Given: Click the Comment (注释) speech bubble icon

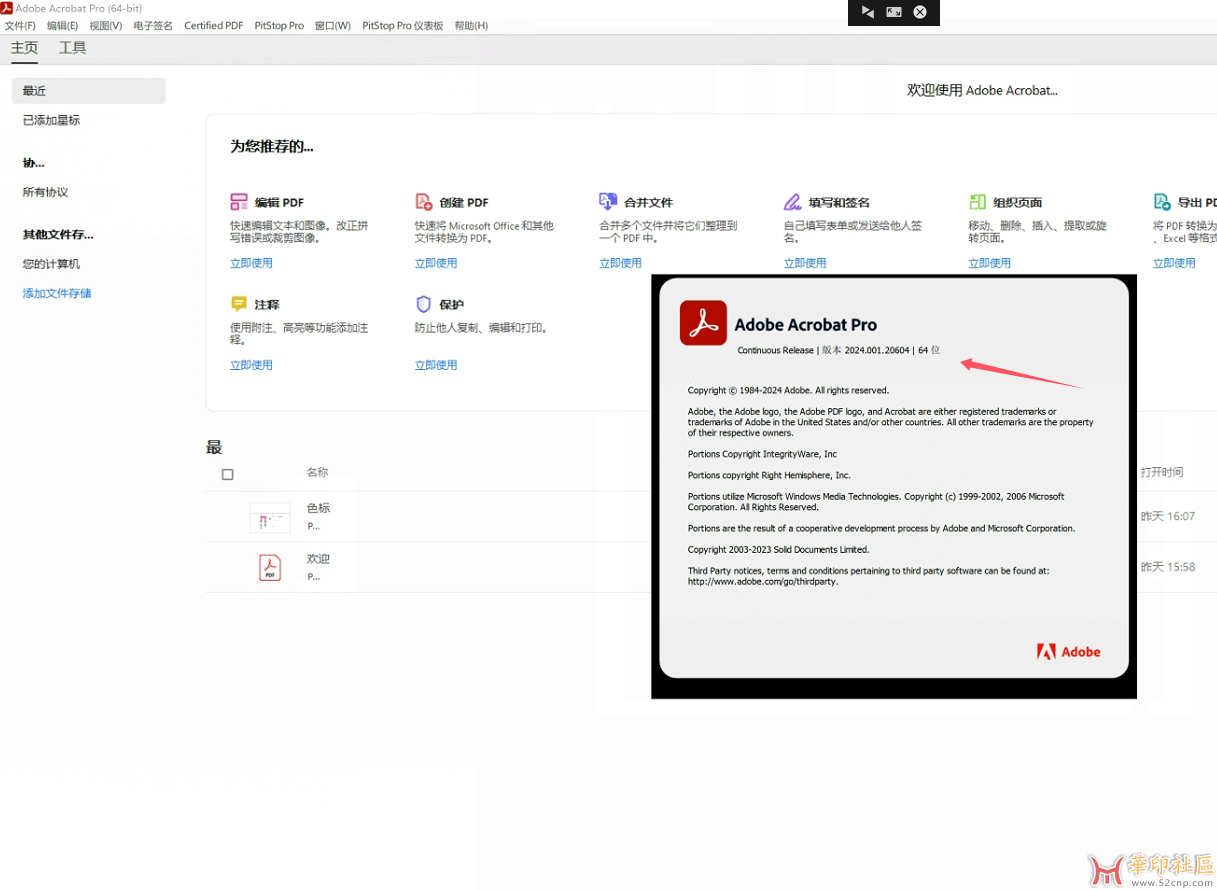Looking at the screenshot, I should click(x=239, y=304).
